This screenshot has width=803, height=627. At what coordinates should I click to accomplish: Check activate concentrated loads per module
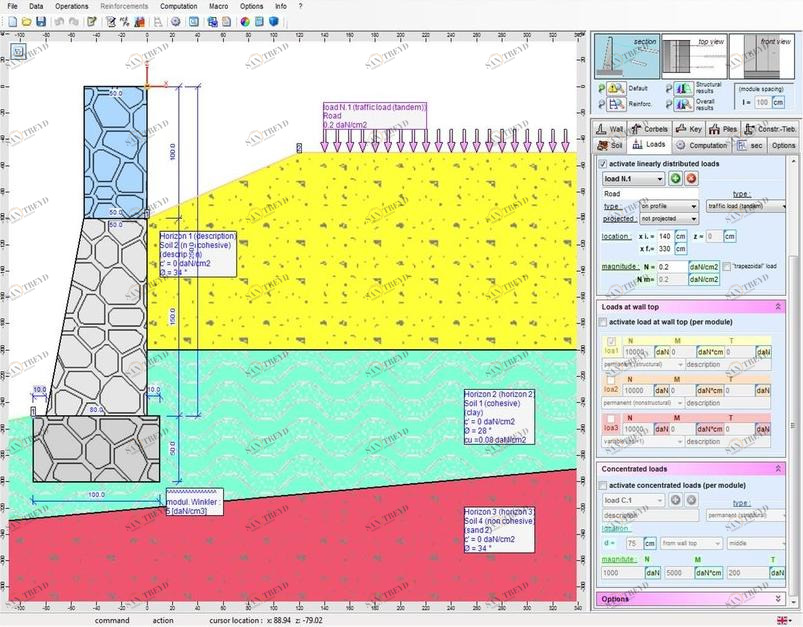coord(602,484)
